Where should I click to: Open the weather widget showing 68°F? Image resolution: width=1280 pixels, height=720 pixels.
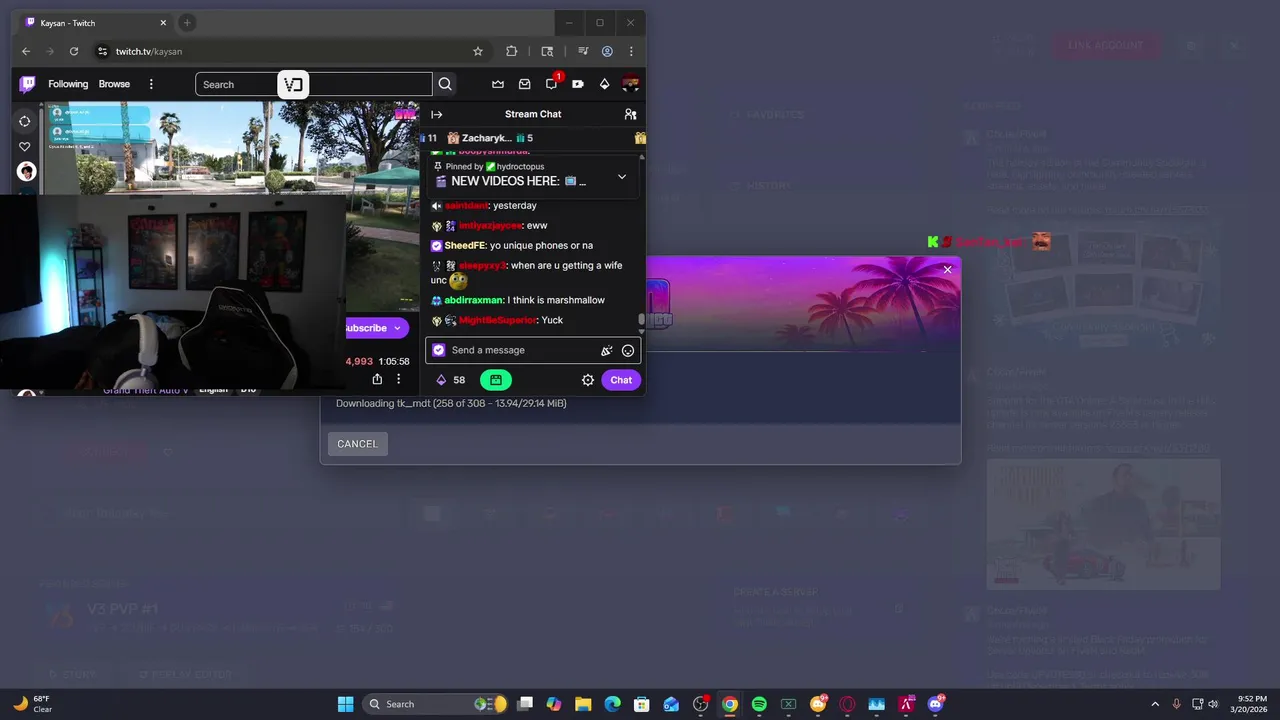point(32,704)
